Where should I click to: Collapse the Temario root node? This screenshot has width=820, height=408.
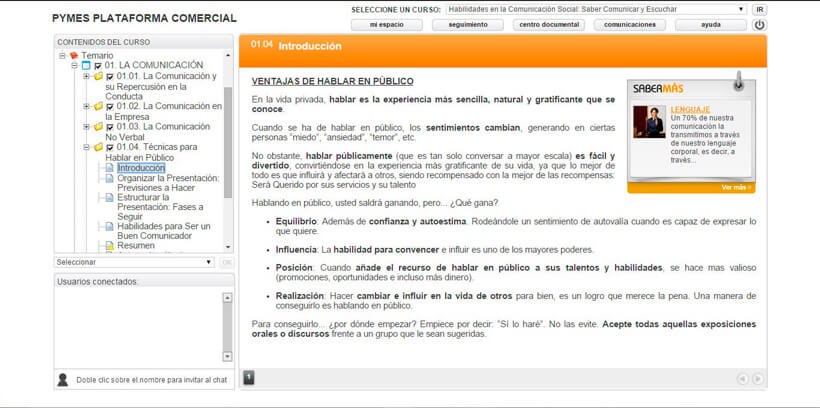click(x=62, y=55)
